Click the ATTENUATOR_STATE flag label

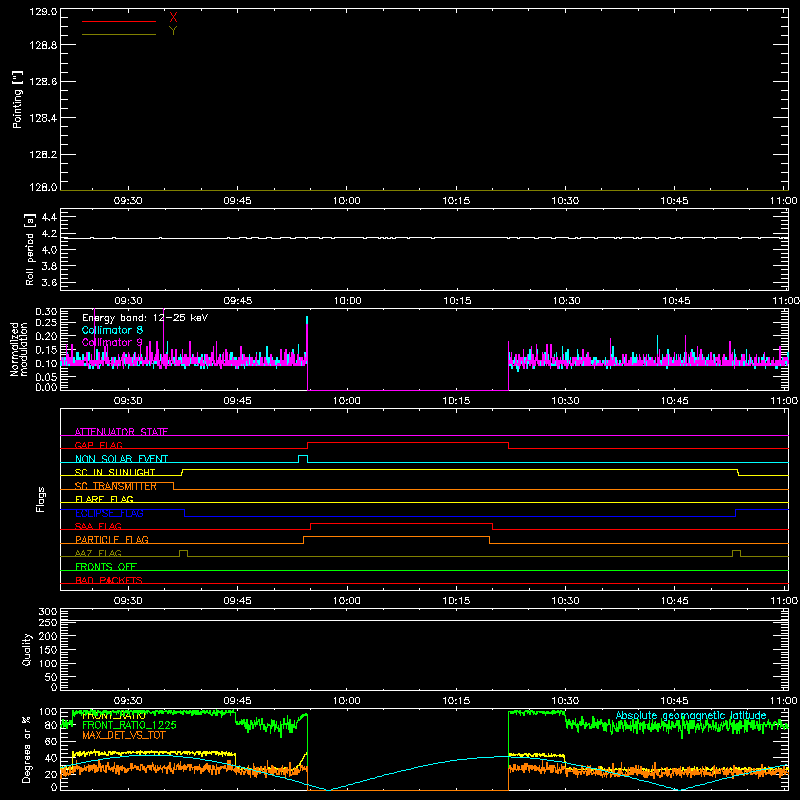coord(121,432)
